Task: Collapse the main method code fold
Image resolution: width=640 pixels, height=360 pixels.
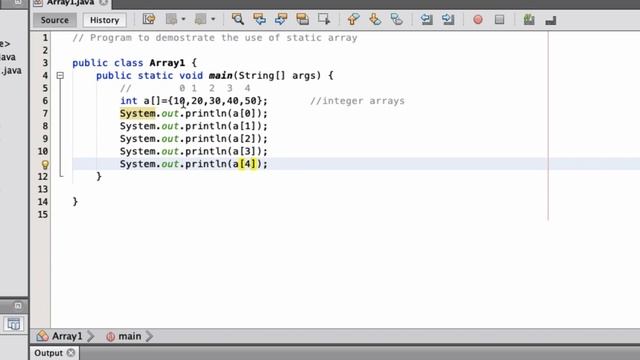Action: (x=60, y=76)
